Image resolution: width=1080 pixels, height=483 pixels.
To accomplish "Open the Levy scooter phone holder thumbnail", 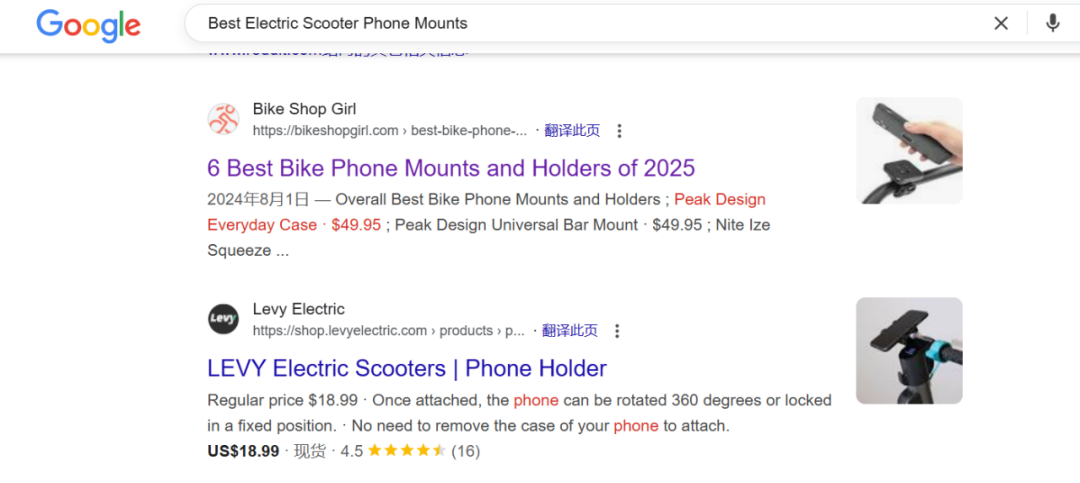I will [909, 350].
